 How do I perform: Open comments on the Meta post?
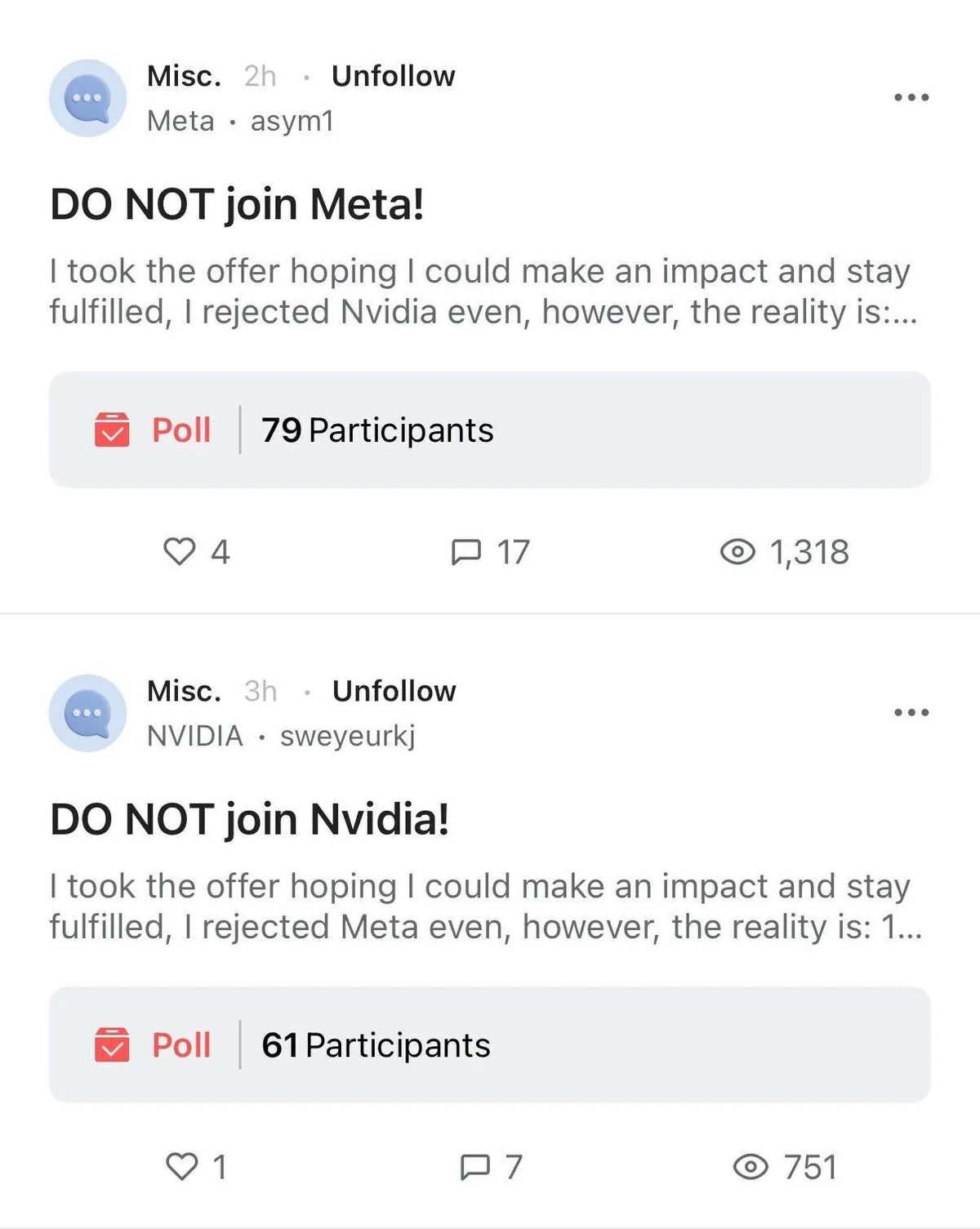coord(466,552)
